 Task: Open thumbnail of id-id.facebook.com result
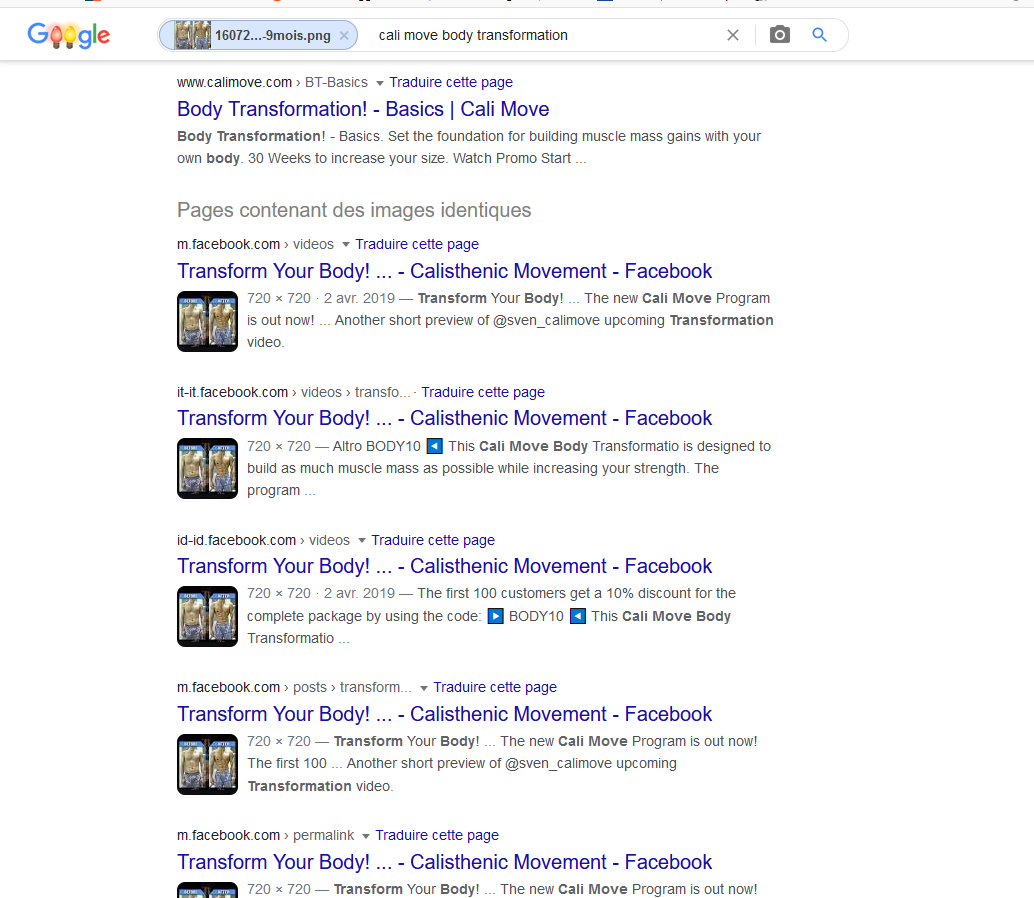click(207, 616)
